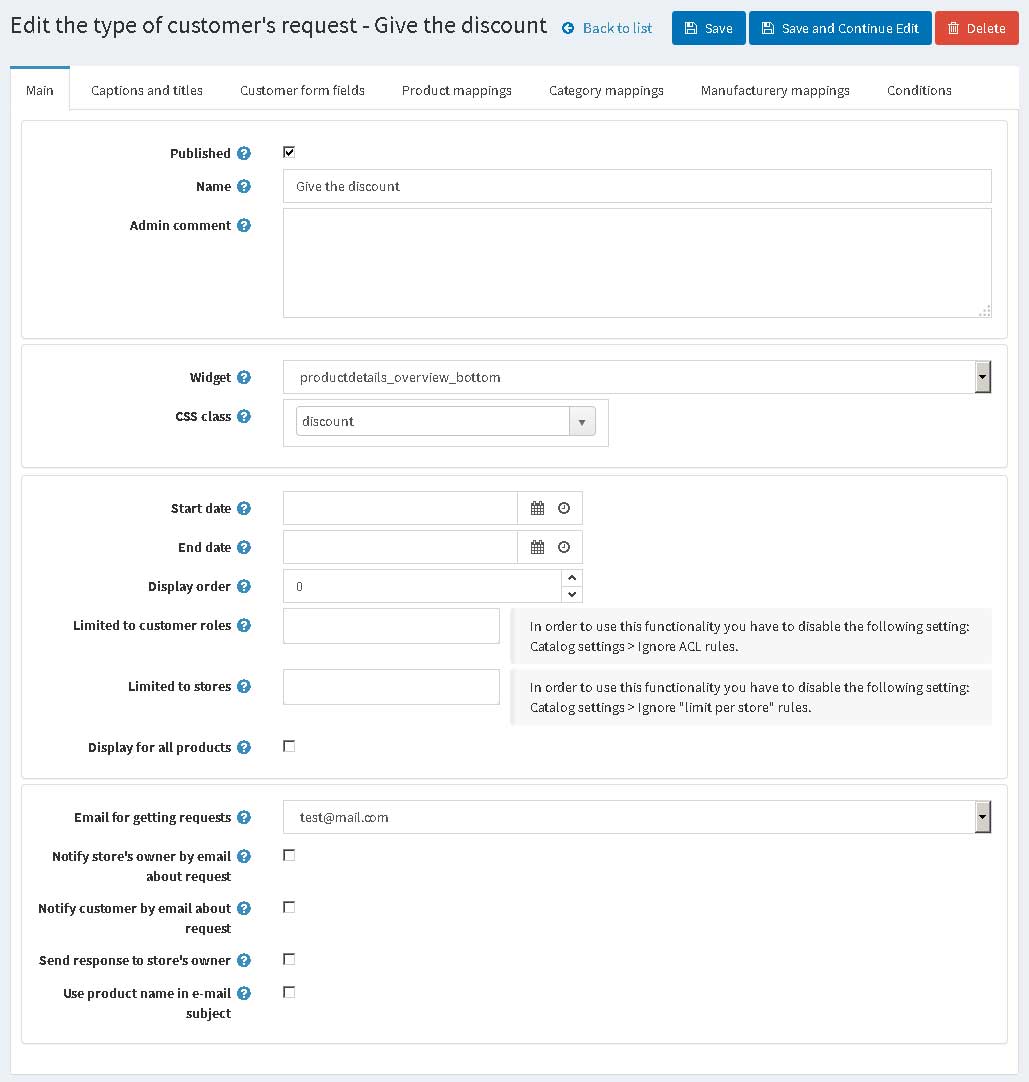Go Back to list
Image resolution: width=1029 pixels, height=1082 pixels.
pyautogui.click(x=607, y=28)
